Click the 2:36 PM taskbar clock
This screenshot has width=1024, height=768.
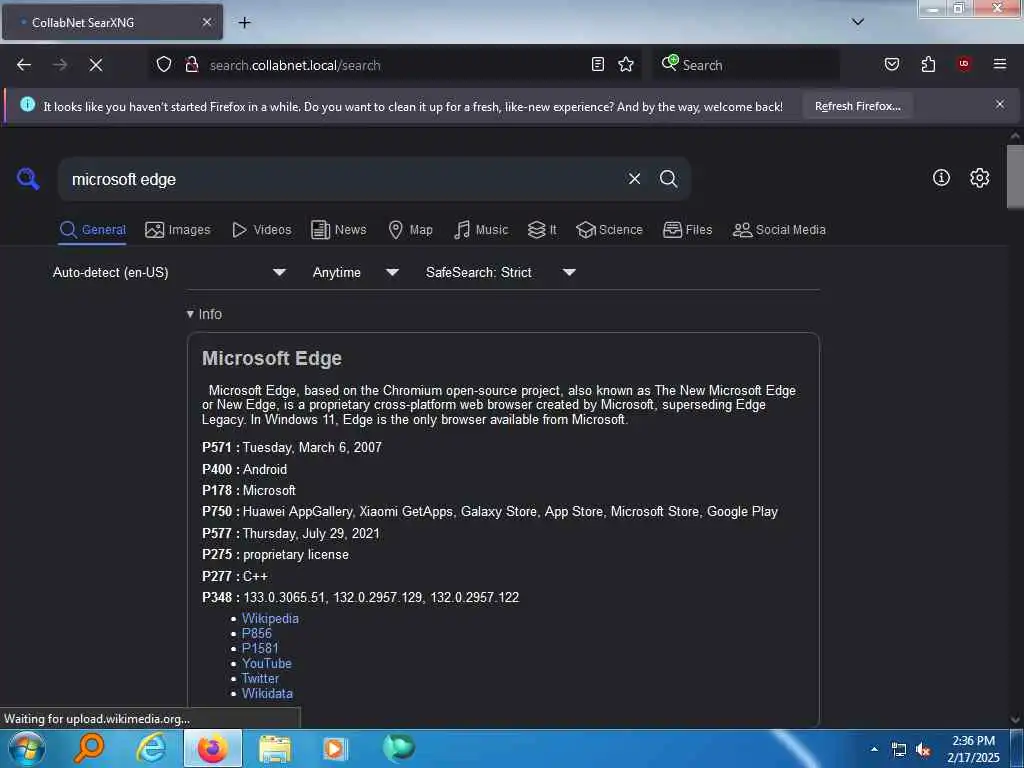click(x=973, y=749)
